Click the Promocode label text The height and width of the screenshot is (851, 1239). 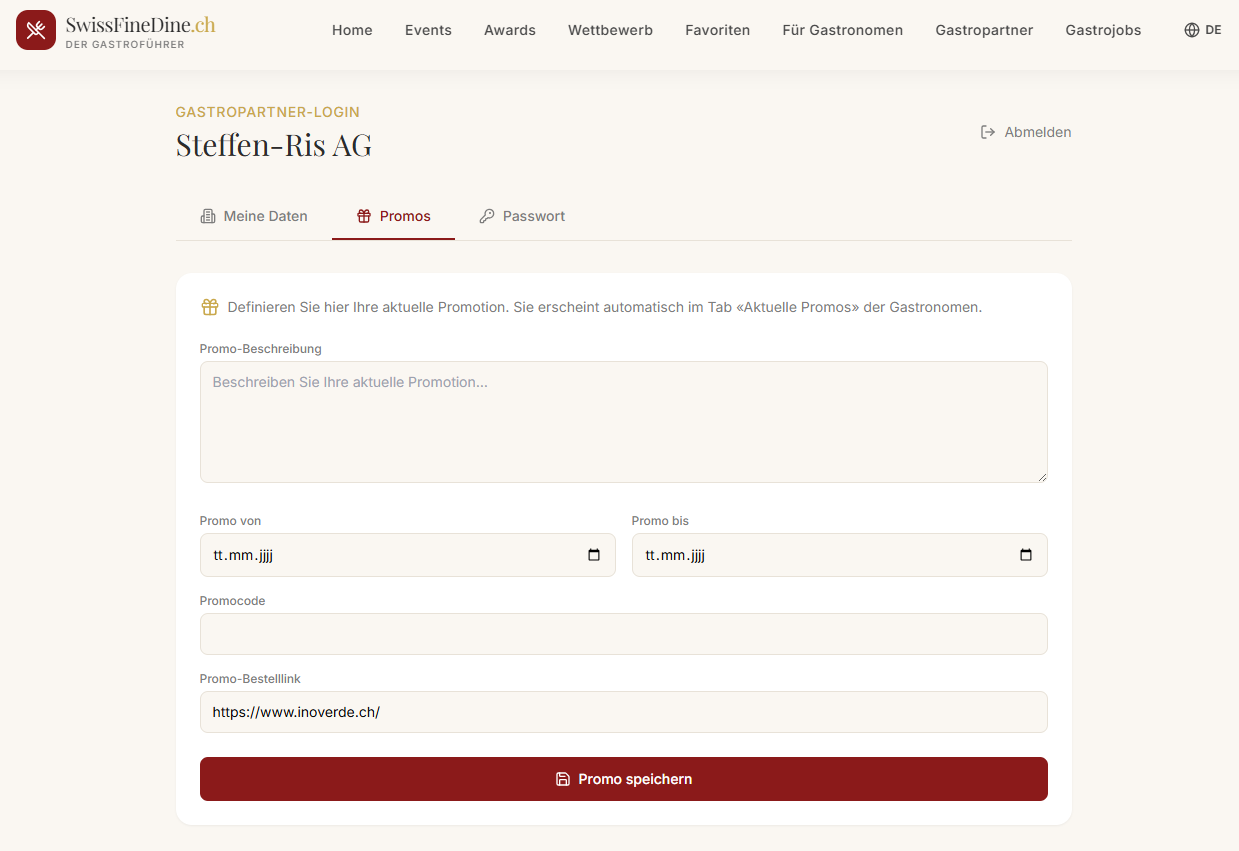click(233, 601)
